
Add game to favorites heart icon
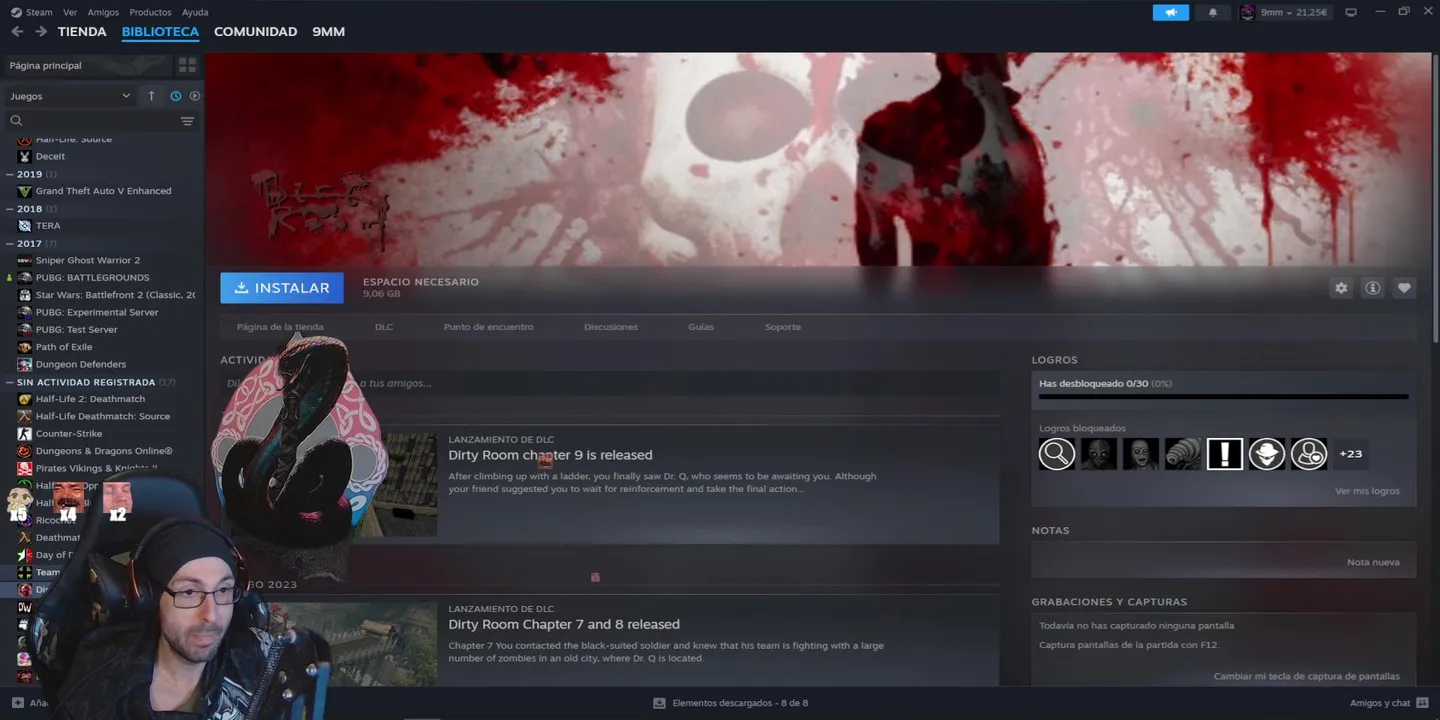pyautogui.click(x=1404, y=288)
